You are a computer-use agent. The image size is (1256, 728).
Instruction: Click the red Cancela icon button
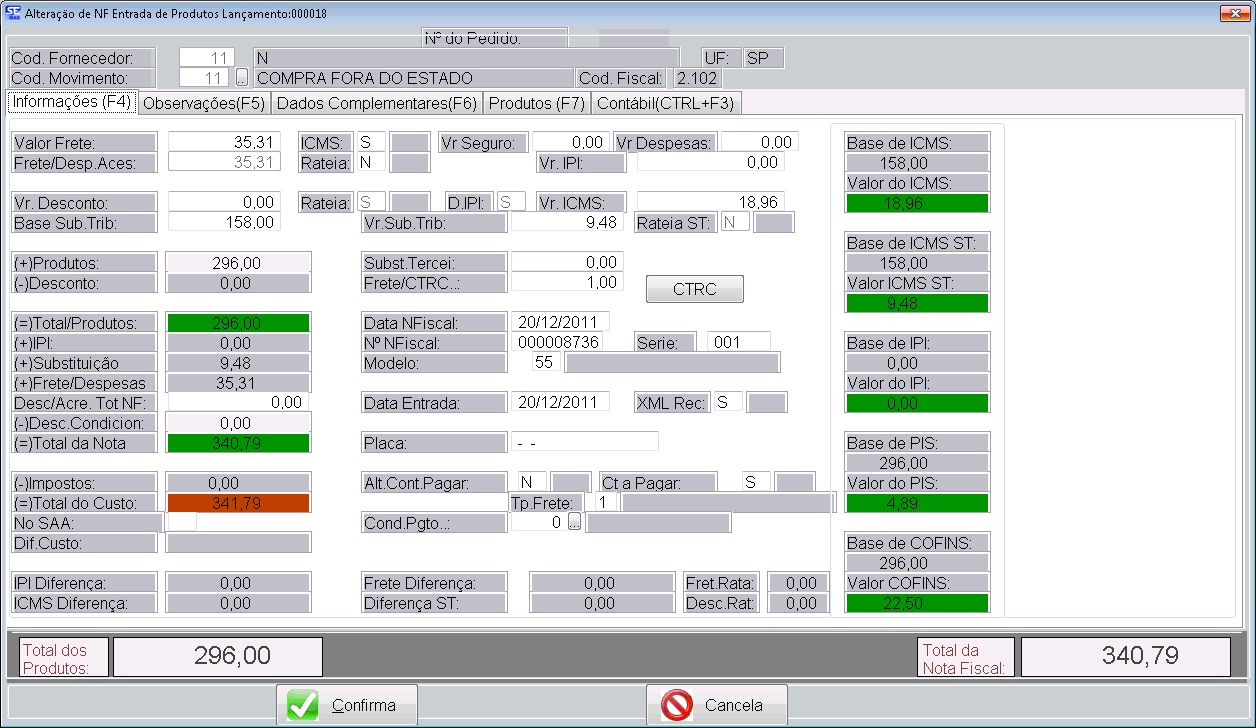[716, 705]
